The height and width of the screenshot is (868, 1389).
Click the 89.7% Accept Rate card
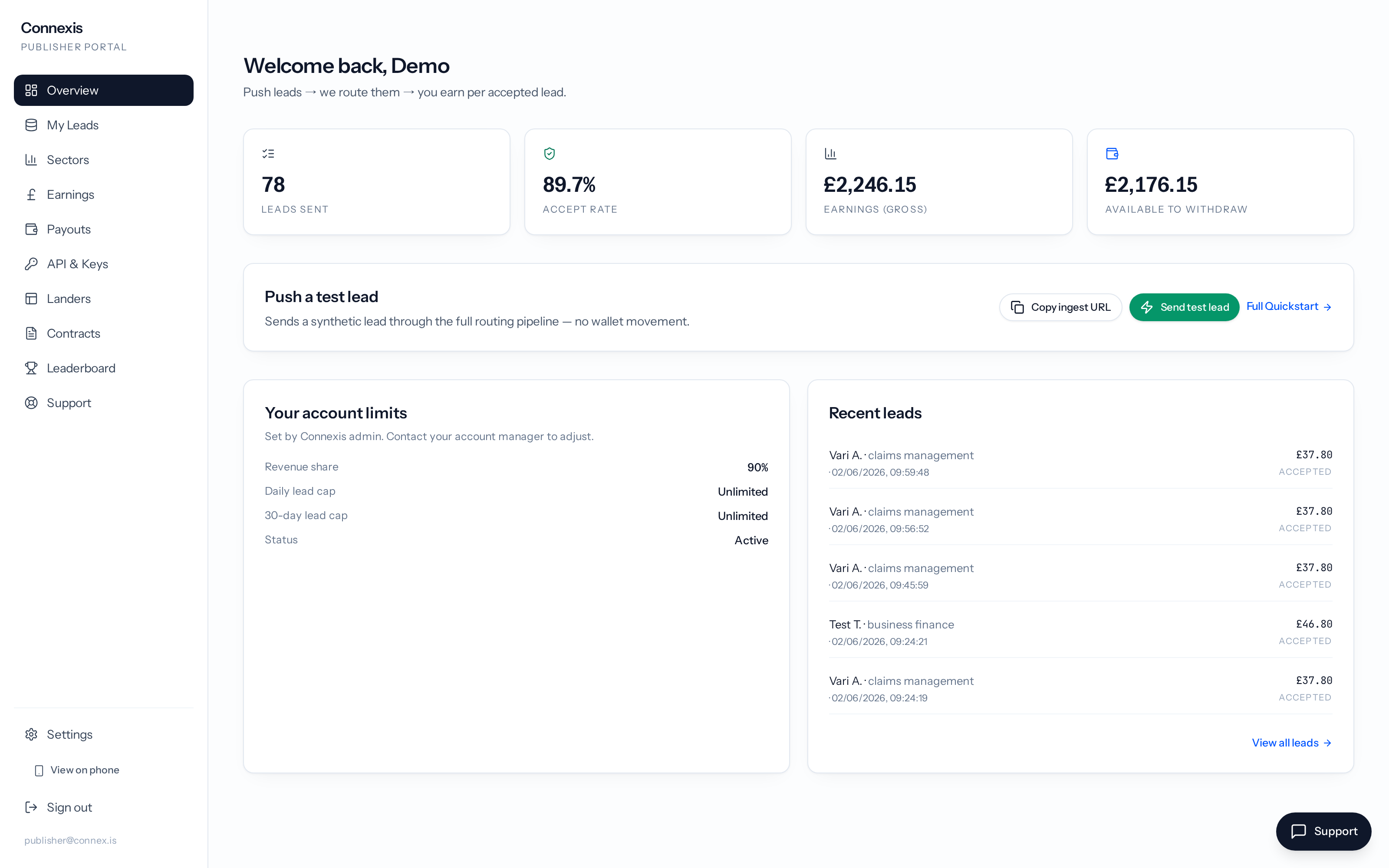point(658,181)
